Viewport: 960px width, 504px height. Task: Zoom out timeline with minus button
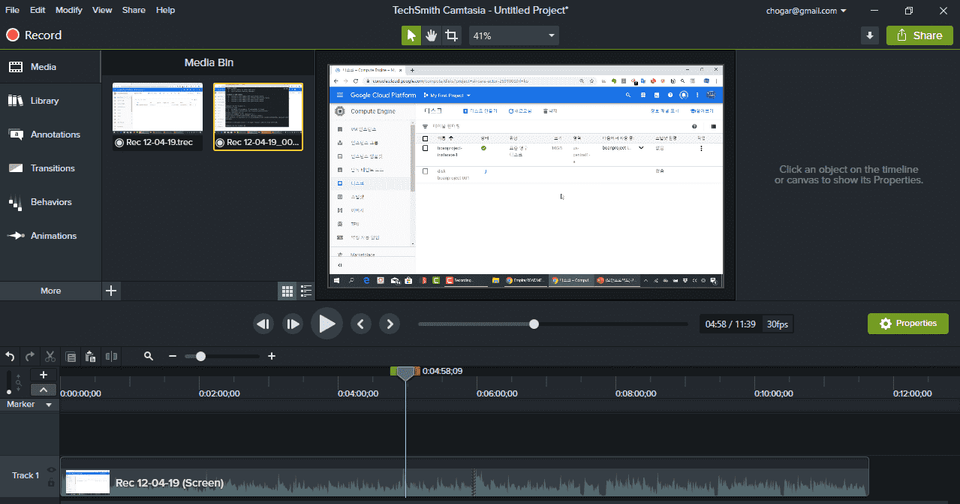pyautogui.click(x=173, y=356)
